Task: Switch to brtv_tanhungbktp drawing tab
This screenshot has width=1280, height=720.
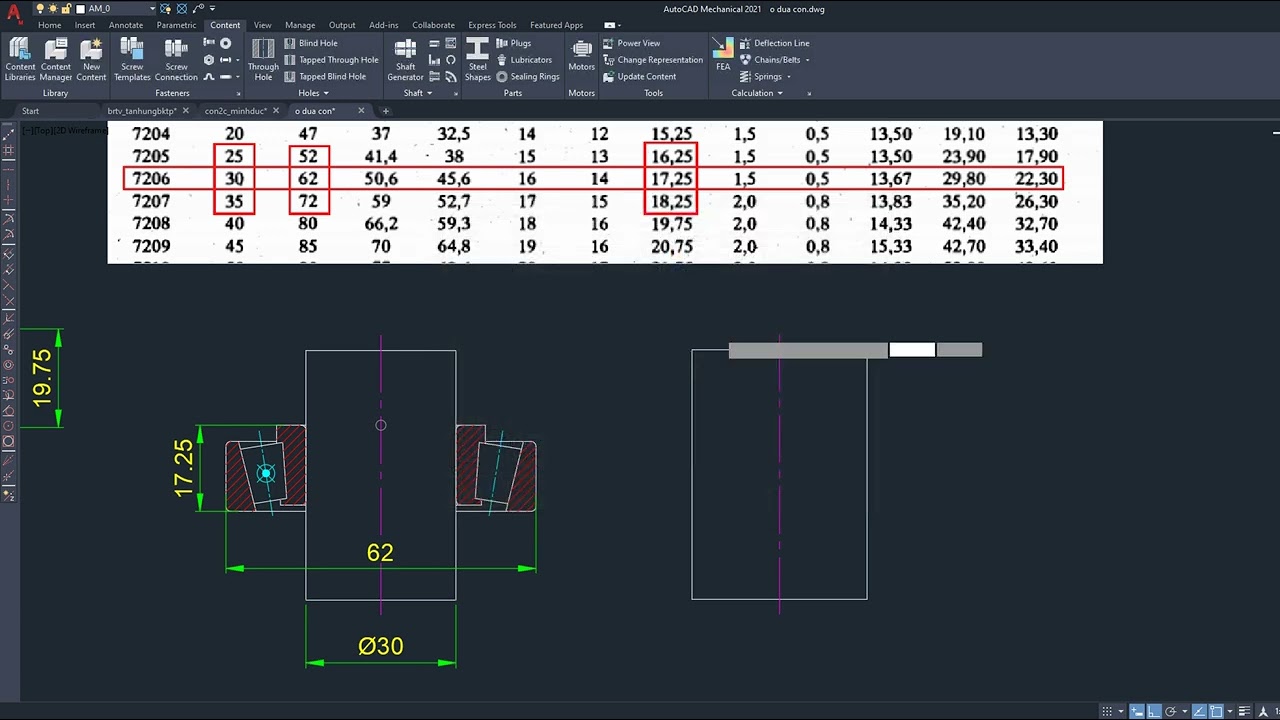Action: [x=141, y=111]
